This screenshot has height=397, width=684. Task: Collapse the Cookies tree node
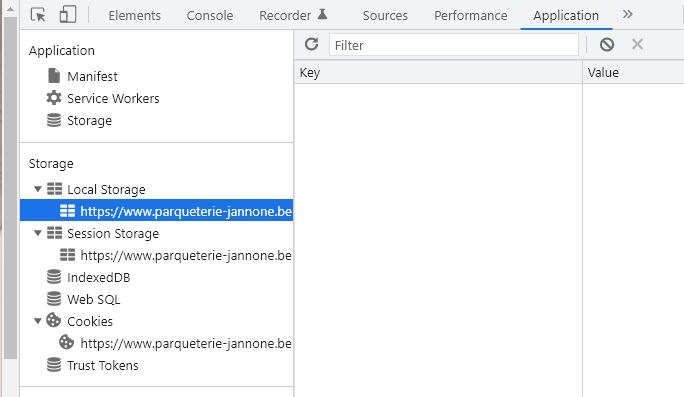pos(38,321)
